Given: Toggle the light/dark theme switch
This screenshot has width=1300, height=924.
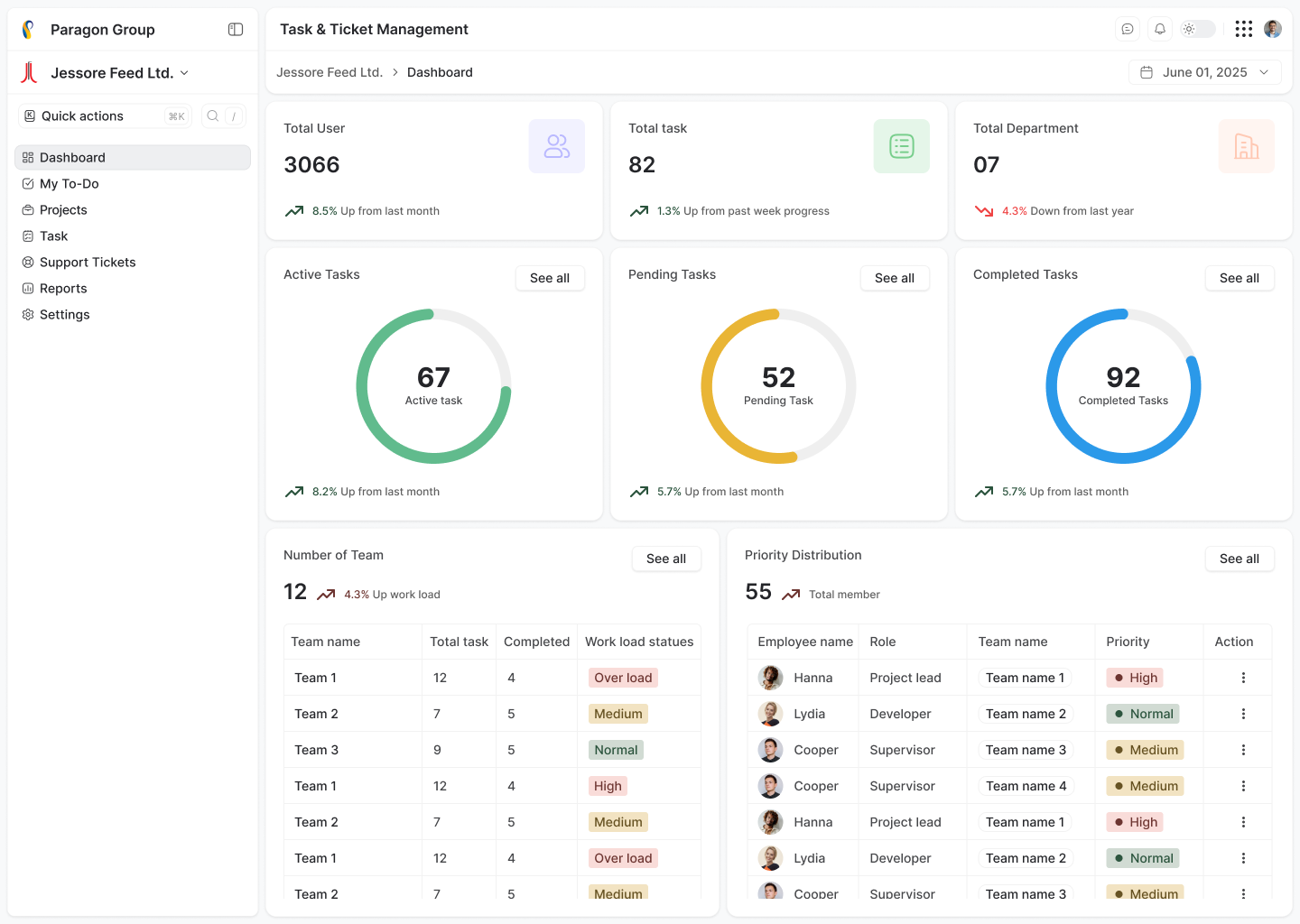Looking at the screenshot, I should 1198,29.
